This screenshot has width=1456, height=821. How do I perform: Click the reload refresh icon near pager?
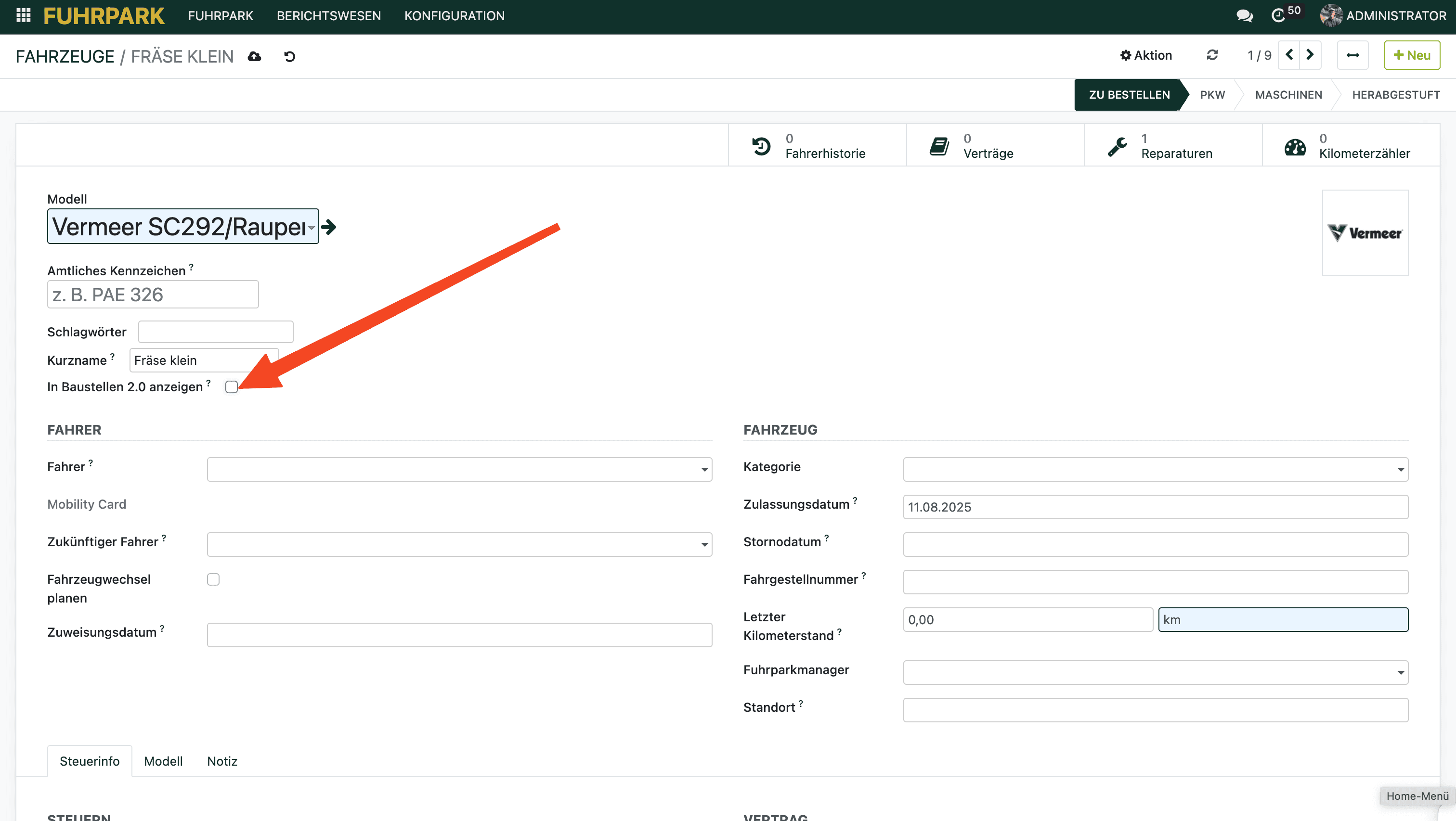[1212, 55]
